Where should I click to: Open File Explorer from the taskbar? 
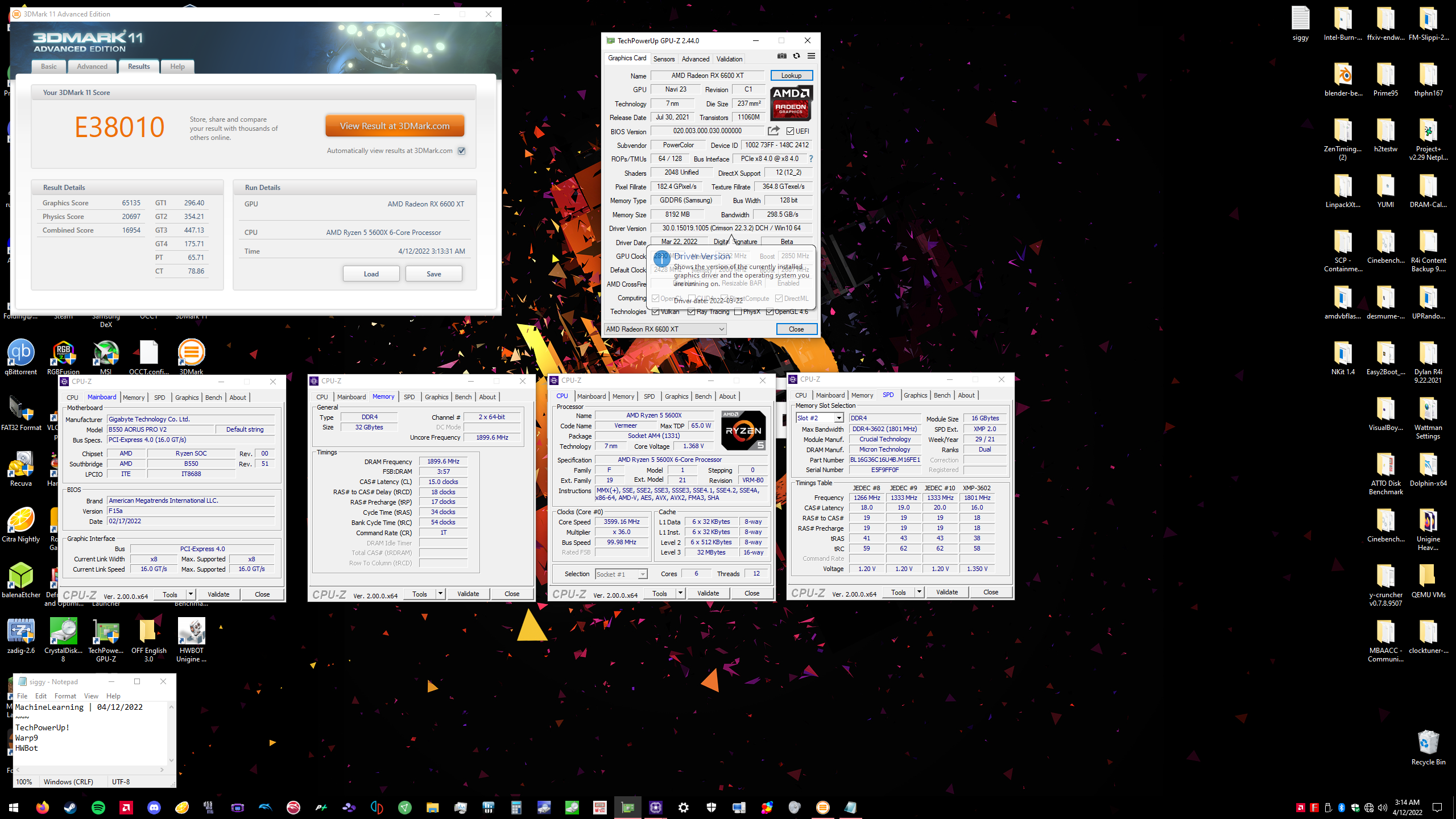pyautogui.click(x=432, y=807)
